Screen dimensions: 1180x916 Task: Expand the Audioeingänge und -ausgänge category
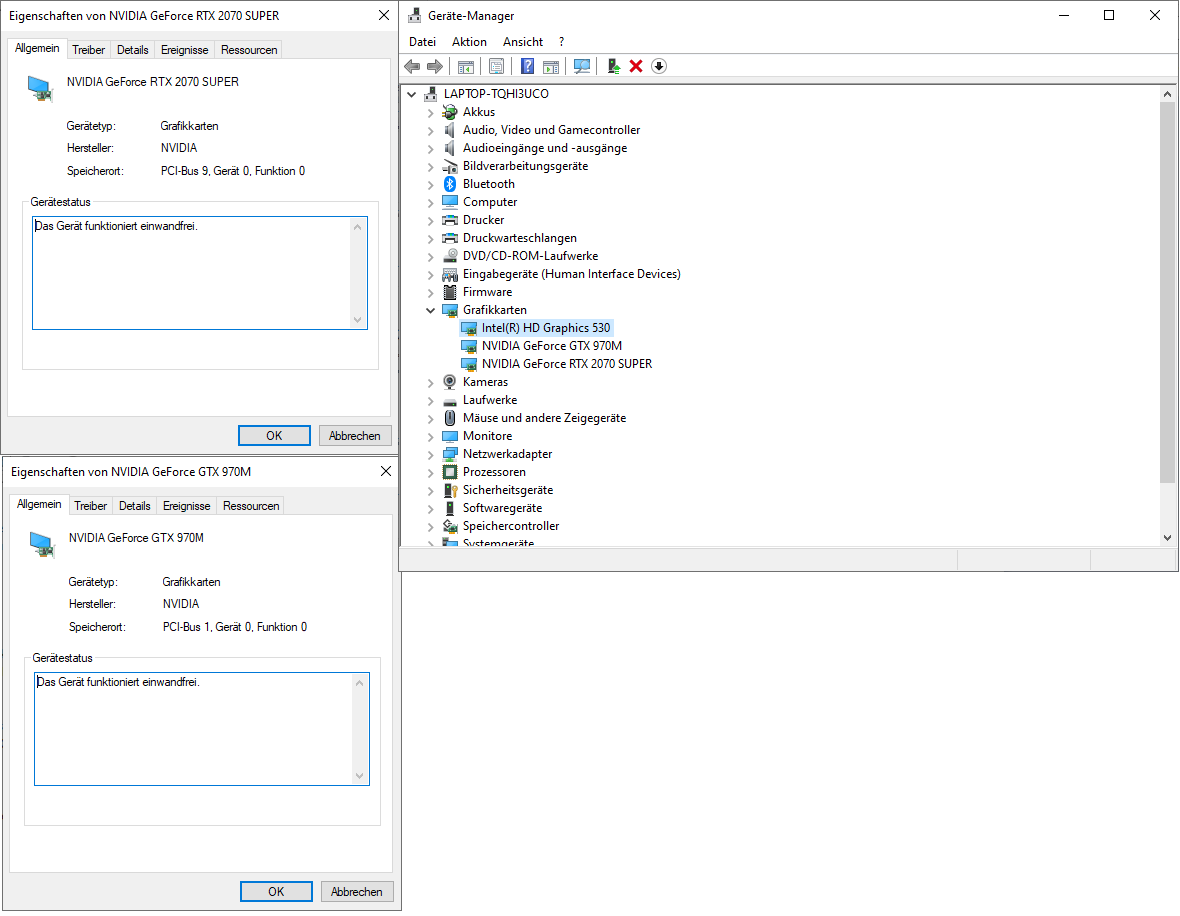(x=430, y=149)
